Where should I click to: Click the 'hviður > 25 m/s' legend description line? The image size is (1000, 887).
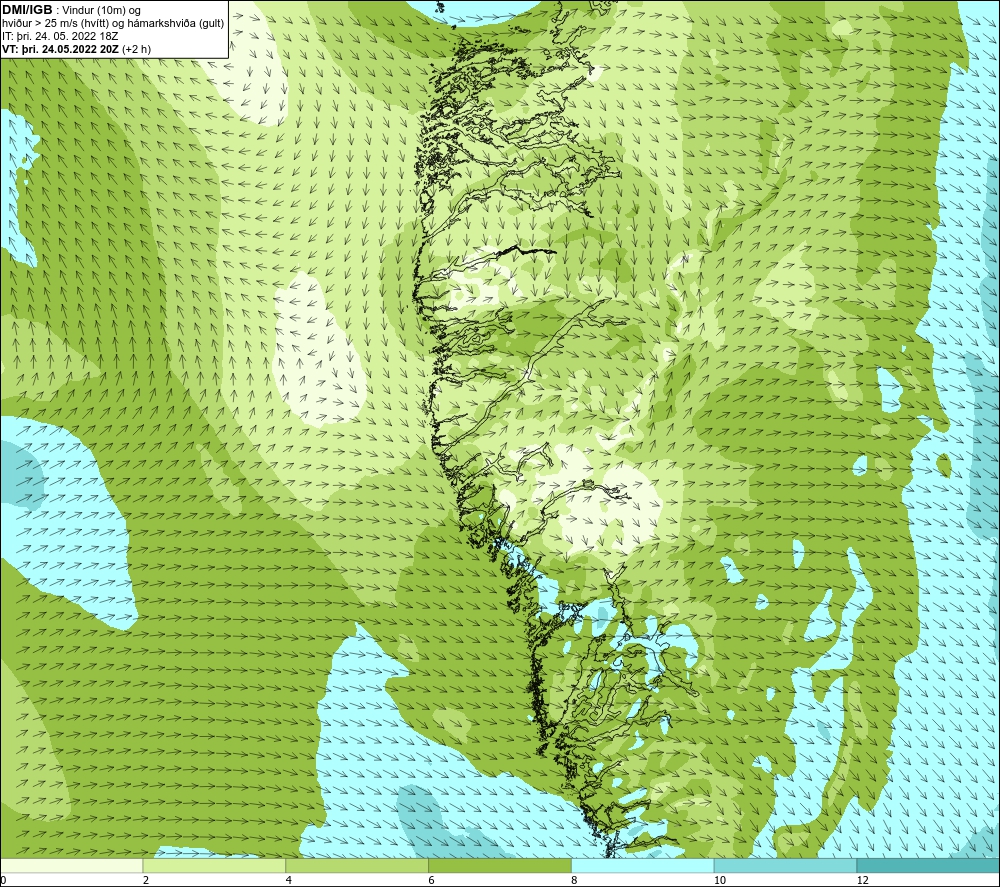113,23
